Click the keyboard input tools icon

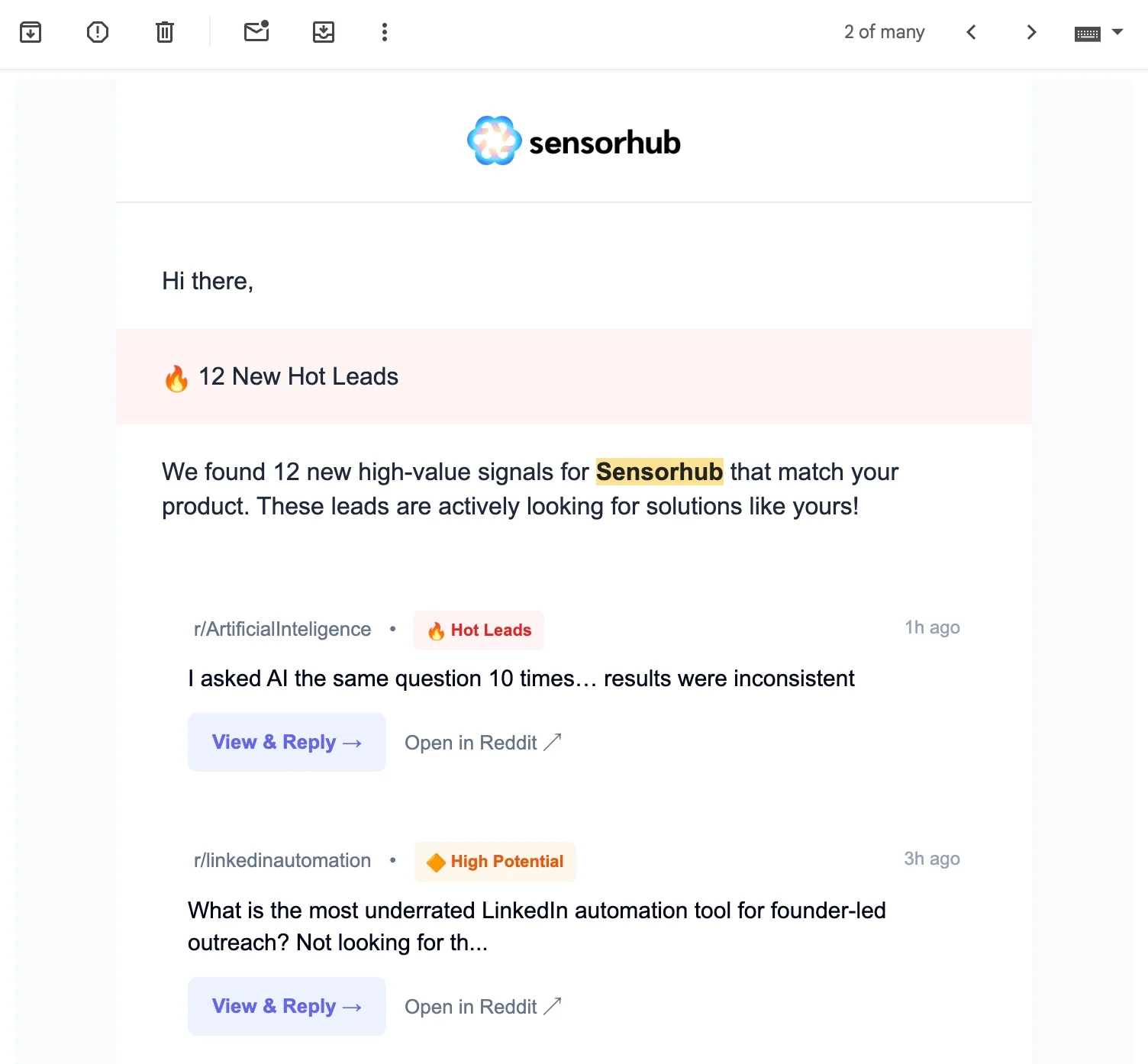coord(1087,34)
